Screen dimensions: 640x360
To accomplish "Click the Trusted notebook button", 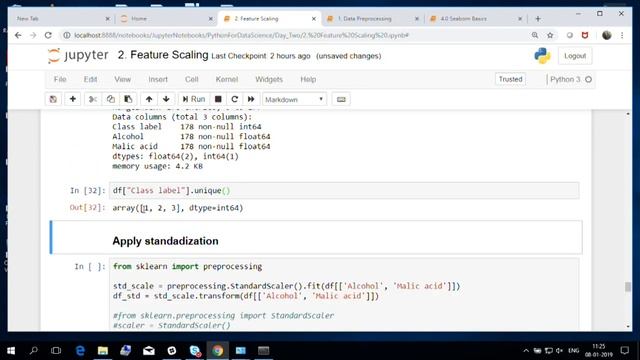I will point(510,79).
